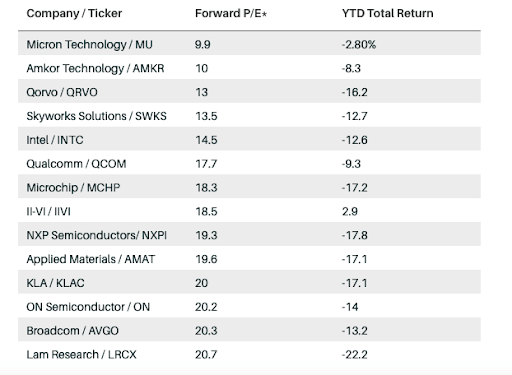Click NXP Semiconductors / NXPI entry
The width and height of the screenshot is (512, 375).
coord(97,235)
